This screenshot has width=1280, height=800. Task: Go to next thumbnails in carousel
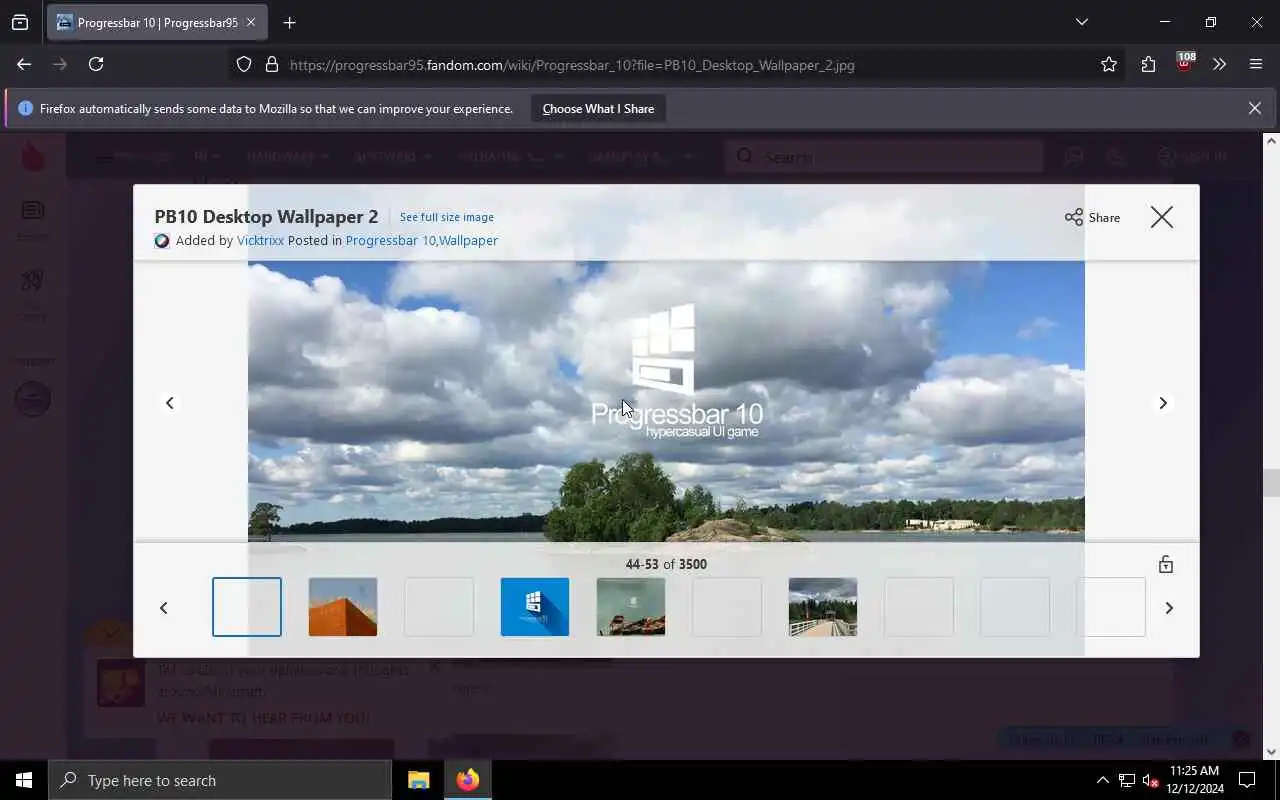[1169, 607]
